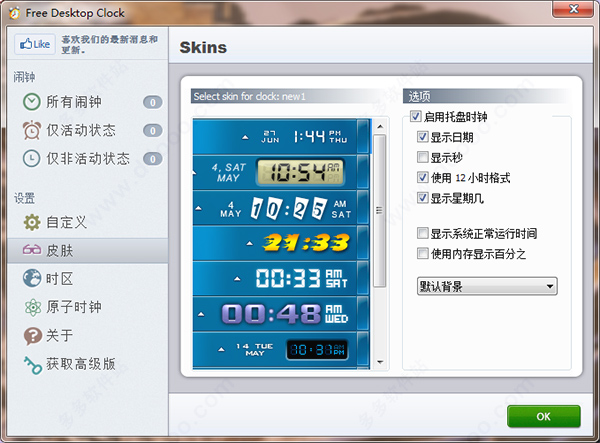The height and width of the screenshot is (443, 600).
Task: Select the 10:25 flip-card skin
Action: pyautogui.click(x=281, y=208)
